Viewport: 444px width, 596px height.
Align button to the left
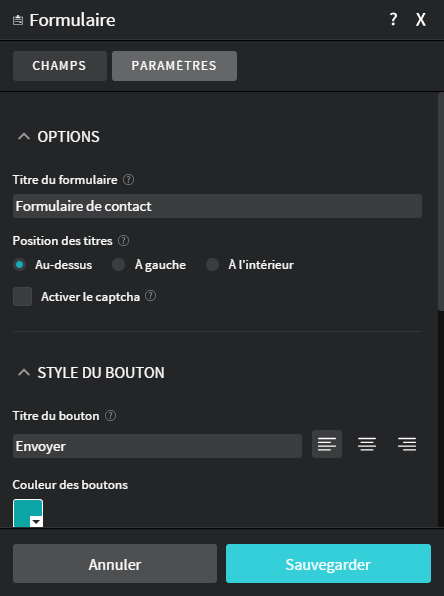coord(327,444)
